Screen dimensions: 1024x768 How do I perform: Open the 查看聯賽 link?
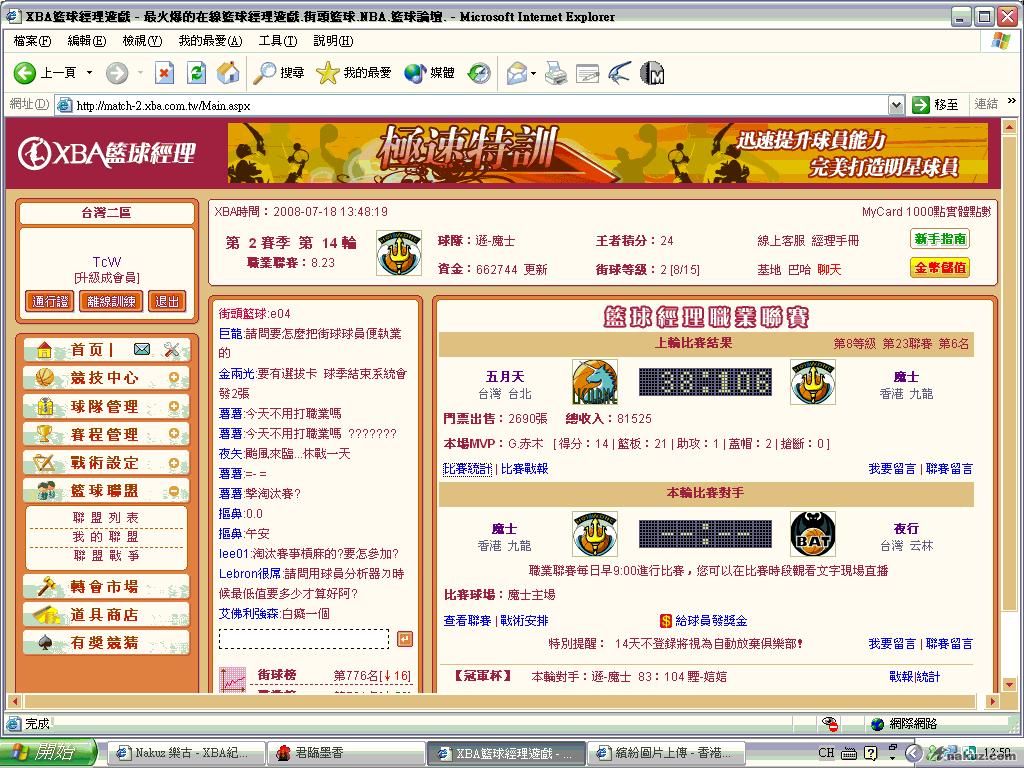pyautogui.click(x=467, y=620)
